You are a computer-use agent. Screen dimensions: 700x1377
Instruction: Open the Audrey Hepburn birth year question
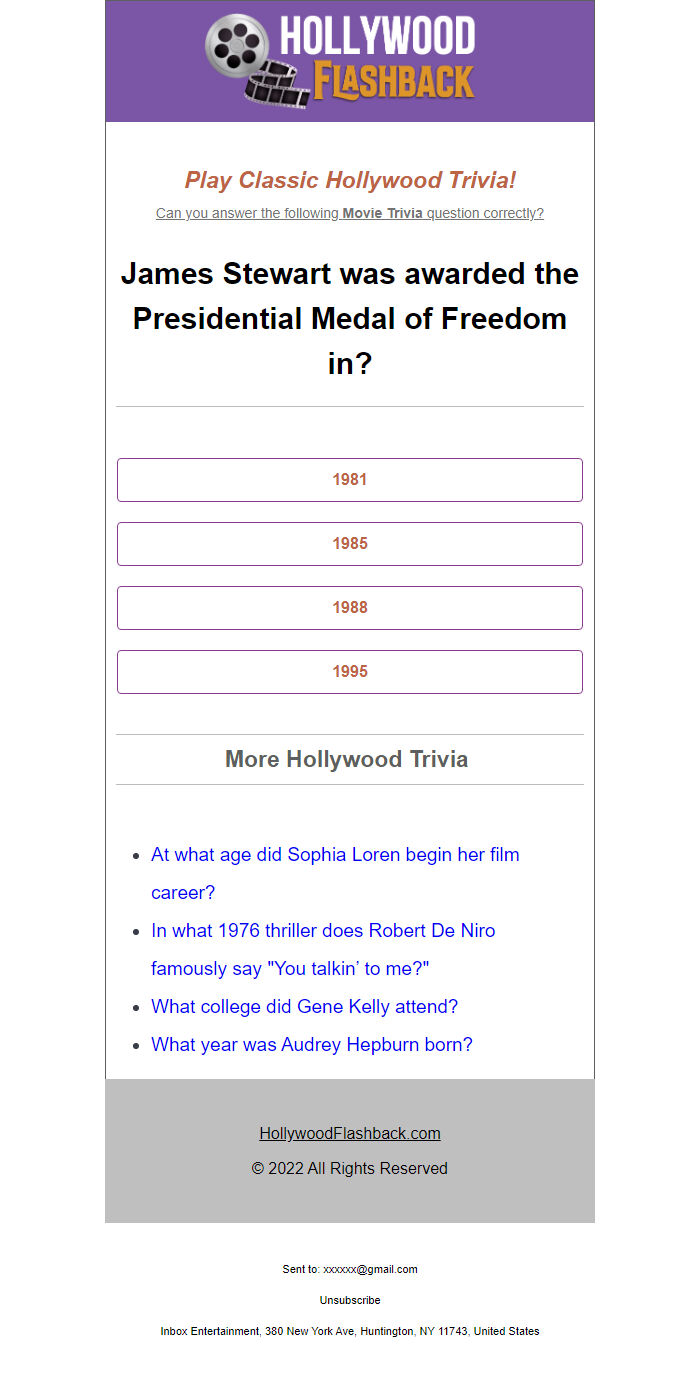point(311,1045)
